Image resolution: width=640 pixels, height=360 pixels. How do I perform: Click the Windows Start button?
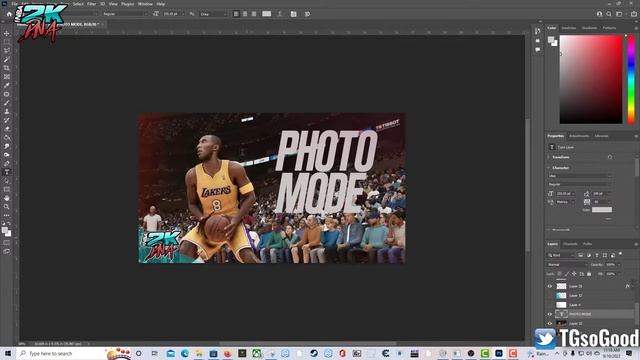[x=7, y=353]
